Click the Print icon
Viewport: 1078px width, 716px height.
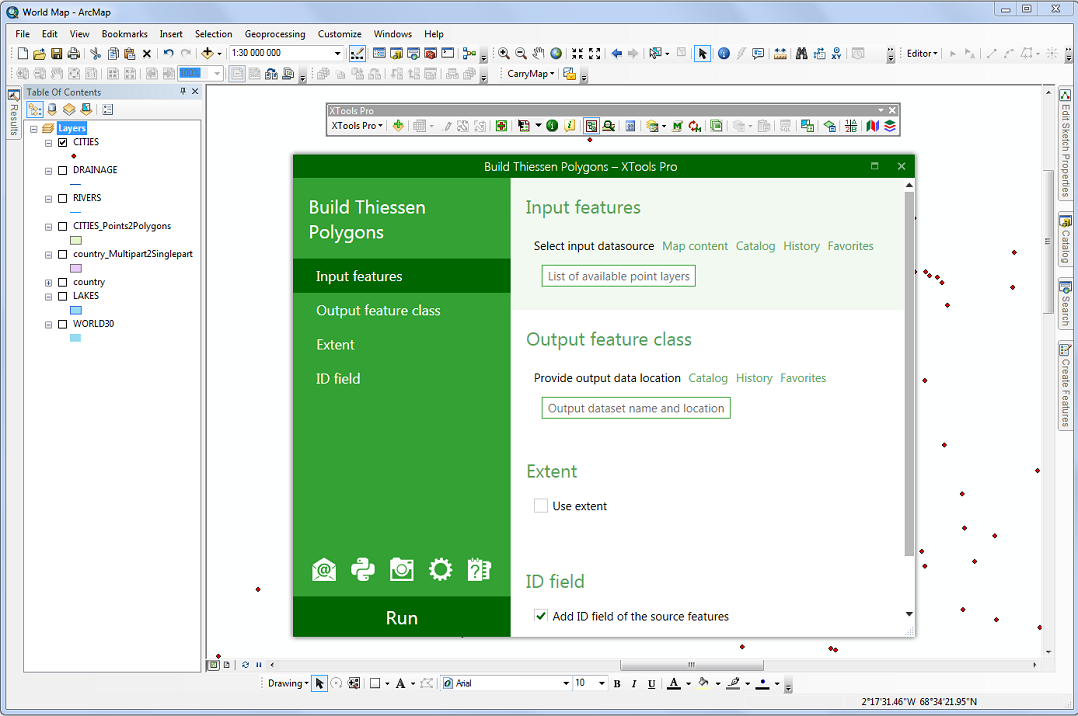click(74, 54)
